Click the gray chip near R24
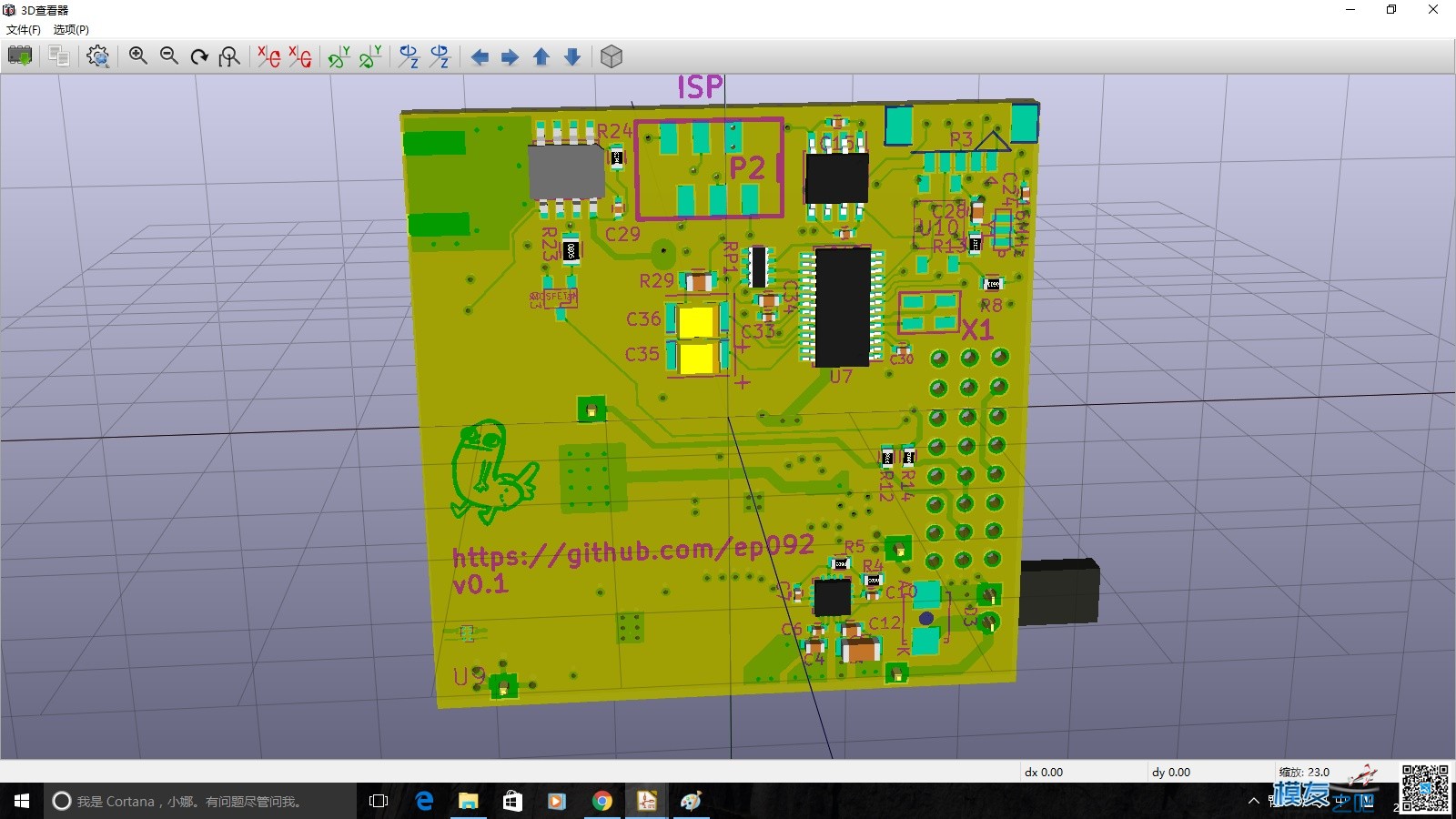 [566, 171]
